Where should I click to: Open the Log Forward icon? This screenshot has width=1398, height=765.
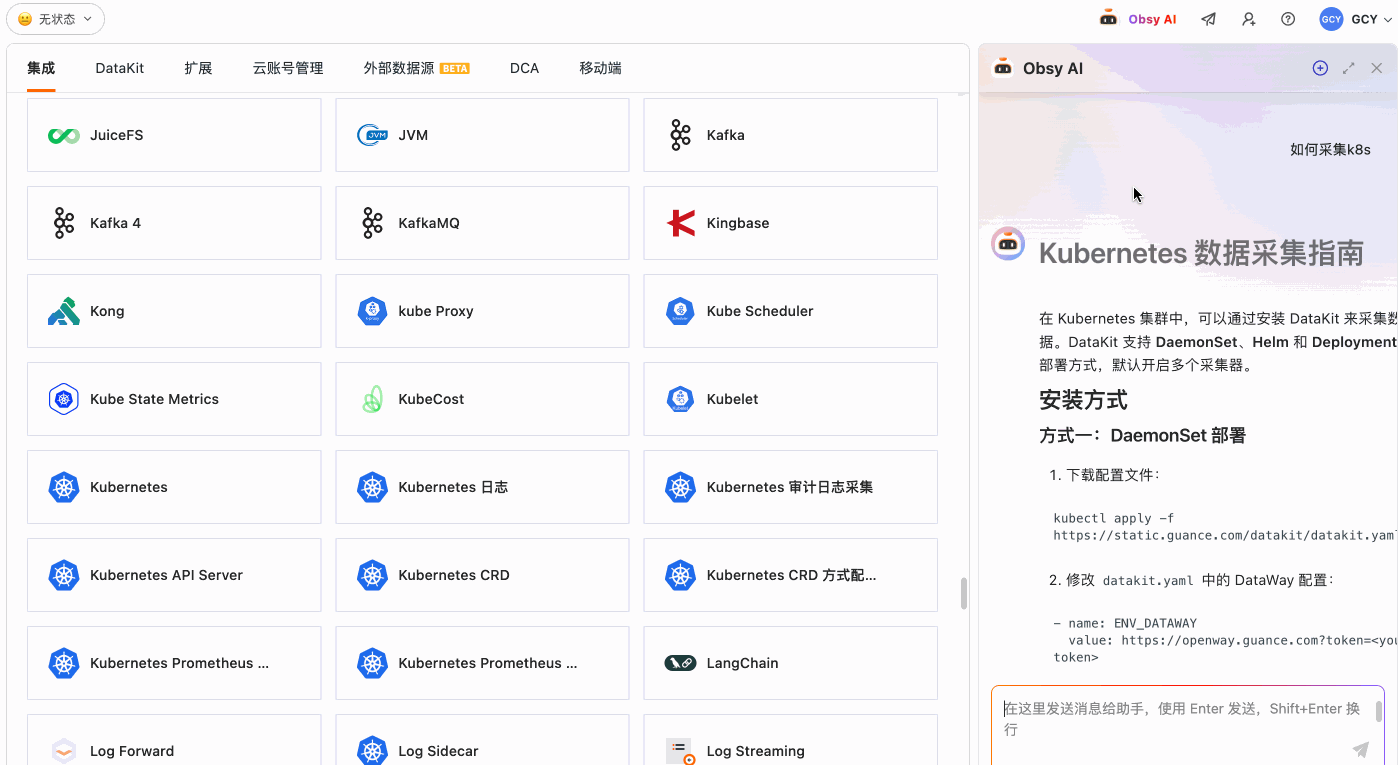pyautogui.click(x=64, y=751)
